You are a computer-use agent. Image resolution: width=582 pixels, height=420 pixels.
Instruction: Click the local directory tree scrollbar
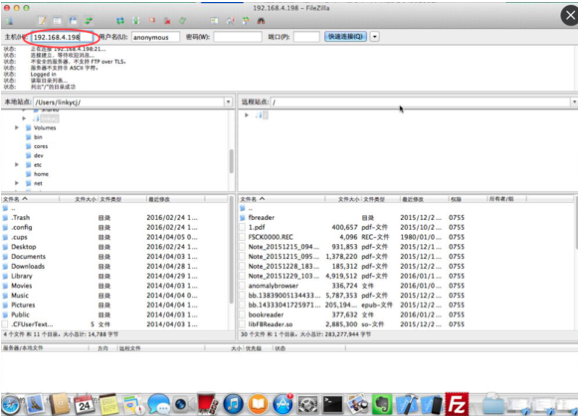[x=232, y=161]
